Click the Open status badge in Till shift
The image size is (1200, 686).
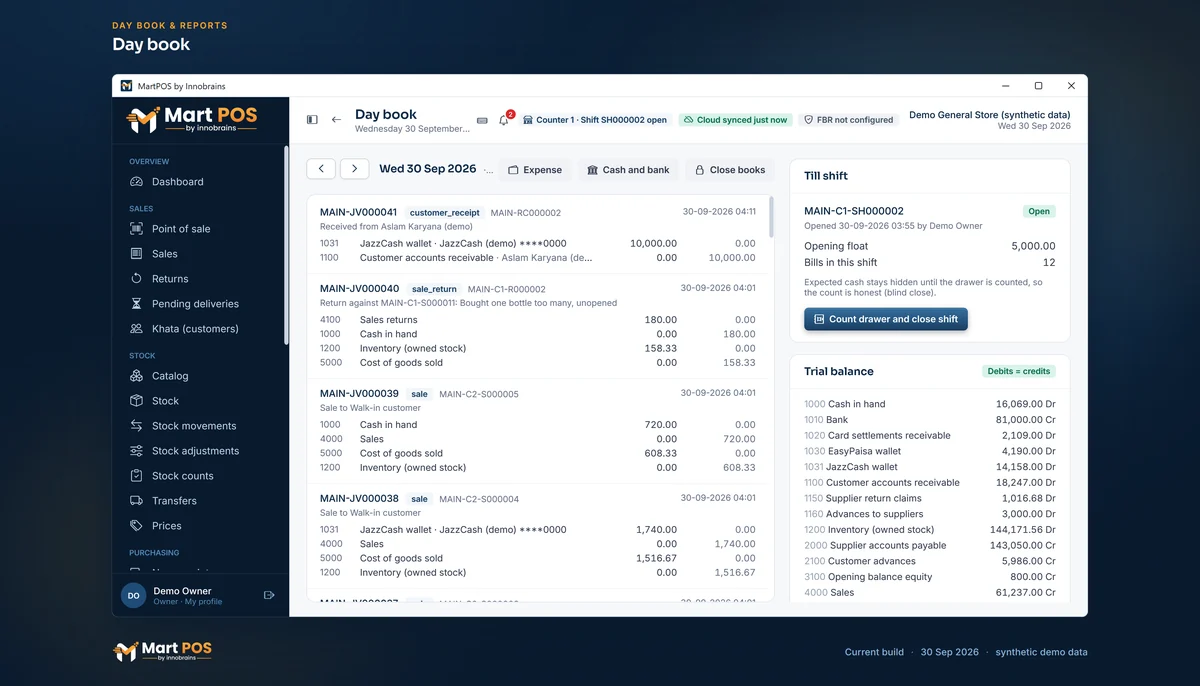click(x=1039, y=211)
